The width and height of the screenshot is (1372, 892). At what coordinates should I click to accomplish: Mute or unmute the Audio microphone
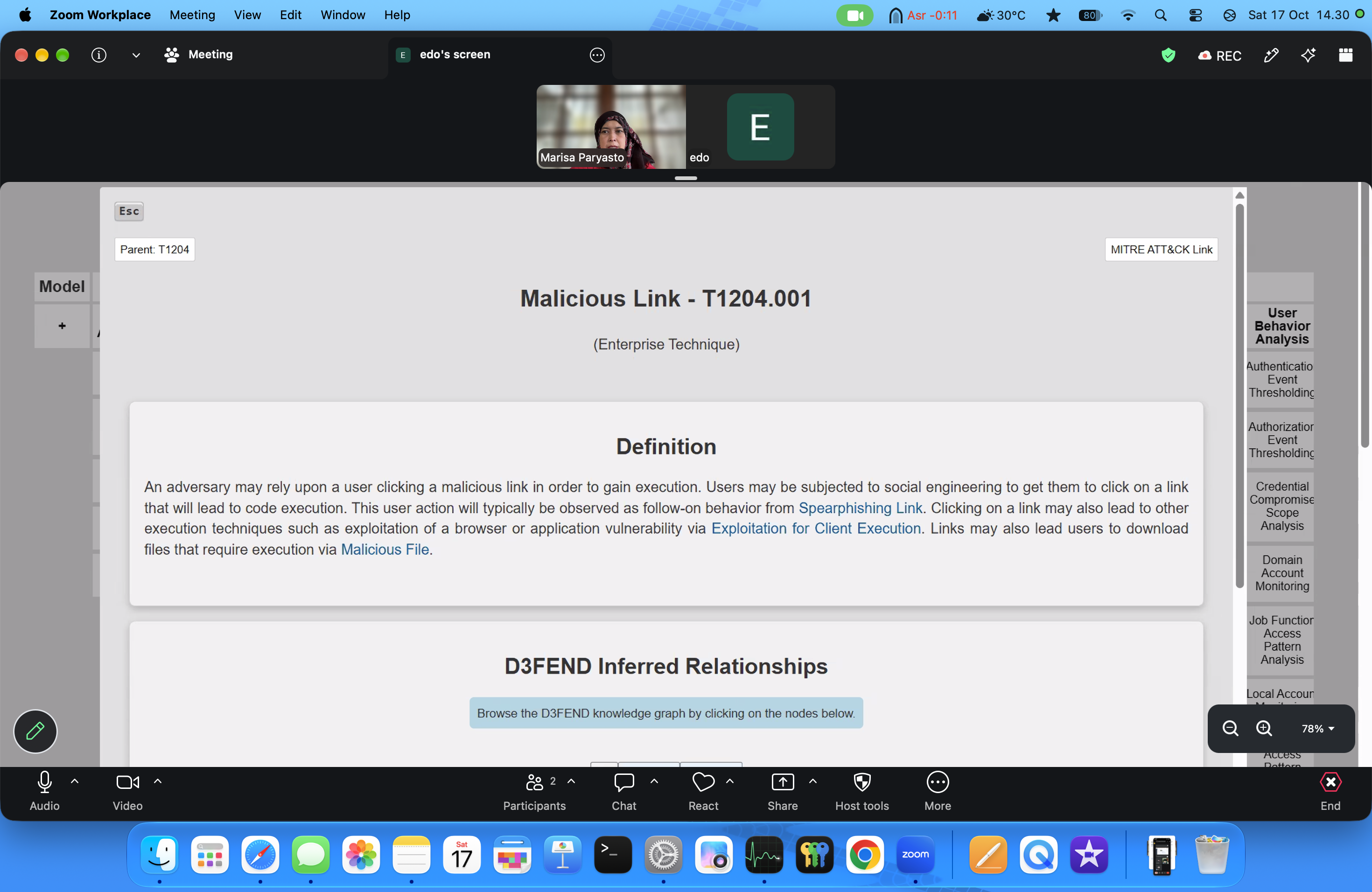pos(44,792)
